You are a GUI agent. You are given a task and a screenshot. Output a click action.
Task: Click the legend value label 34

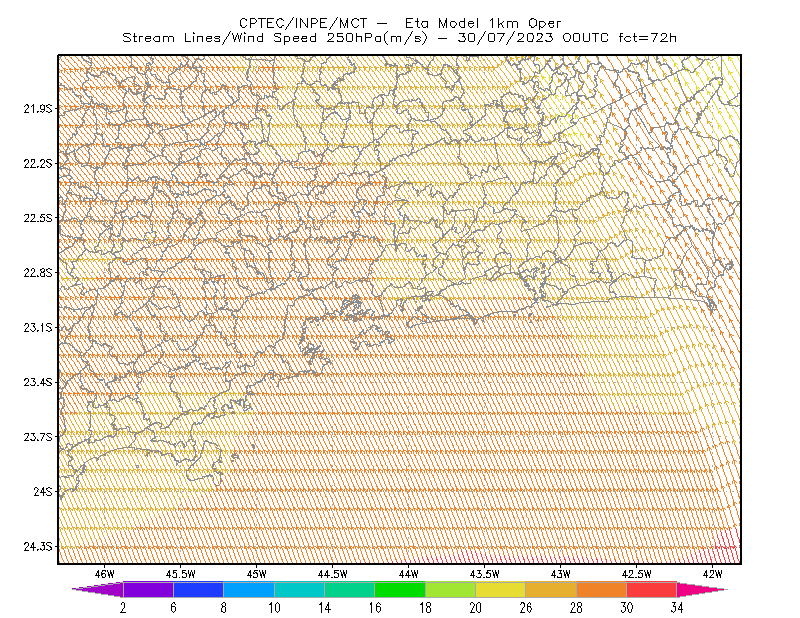click(677, 607)
